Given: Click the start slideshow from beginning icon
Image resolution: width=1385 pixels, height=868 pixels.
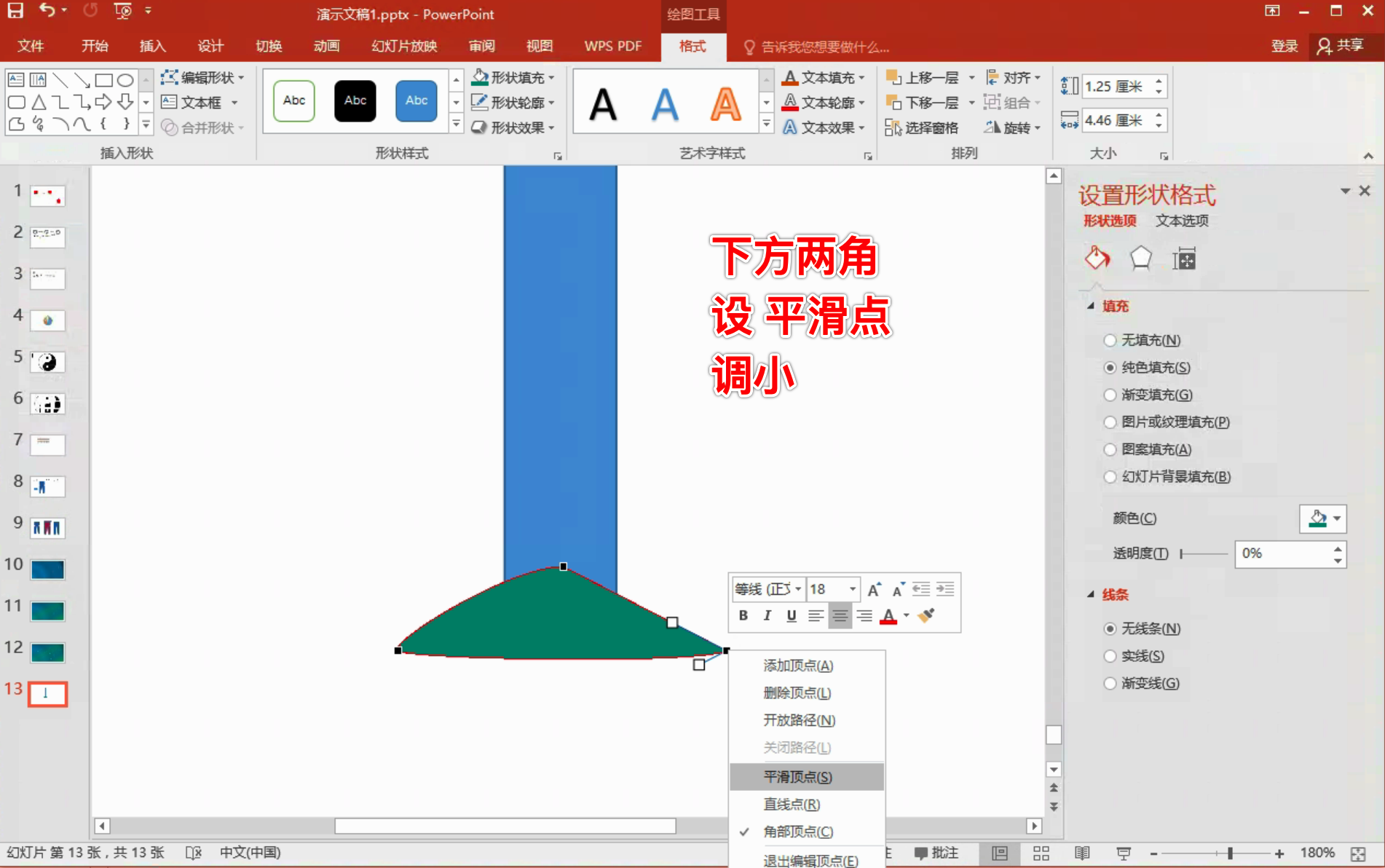Looking at the screenshot, I should pyautogui.click(x=123, y=11).
